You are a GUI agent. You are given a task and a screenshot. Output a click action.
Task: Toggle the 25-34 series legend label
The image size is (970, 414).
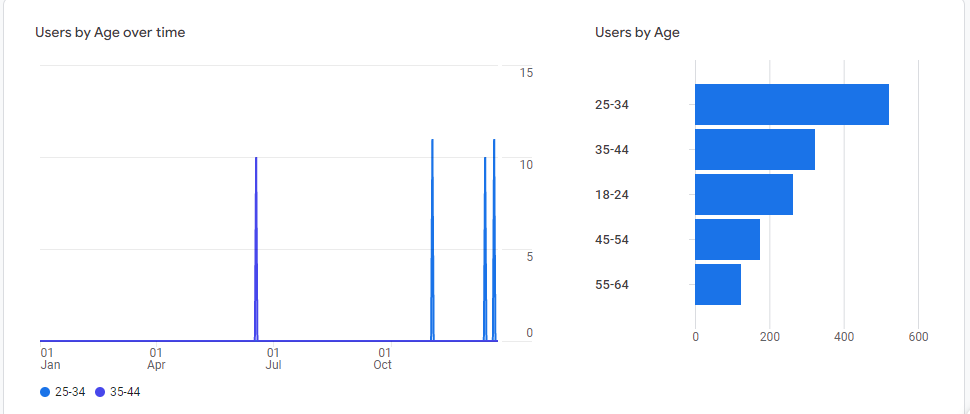(70, 392)
